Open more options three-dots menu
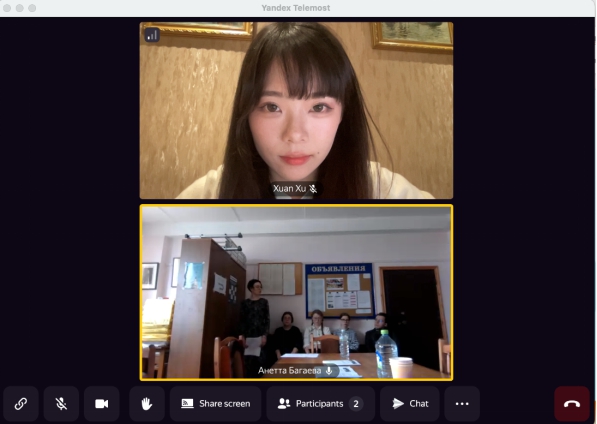The image size is (597, 424). click(x=462, y=403)
